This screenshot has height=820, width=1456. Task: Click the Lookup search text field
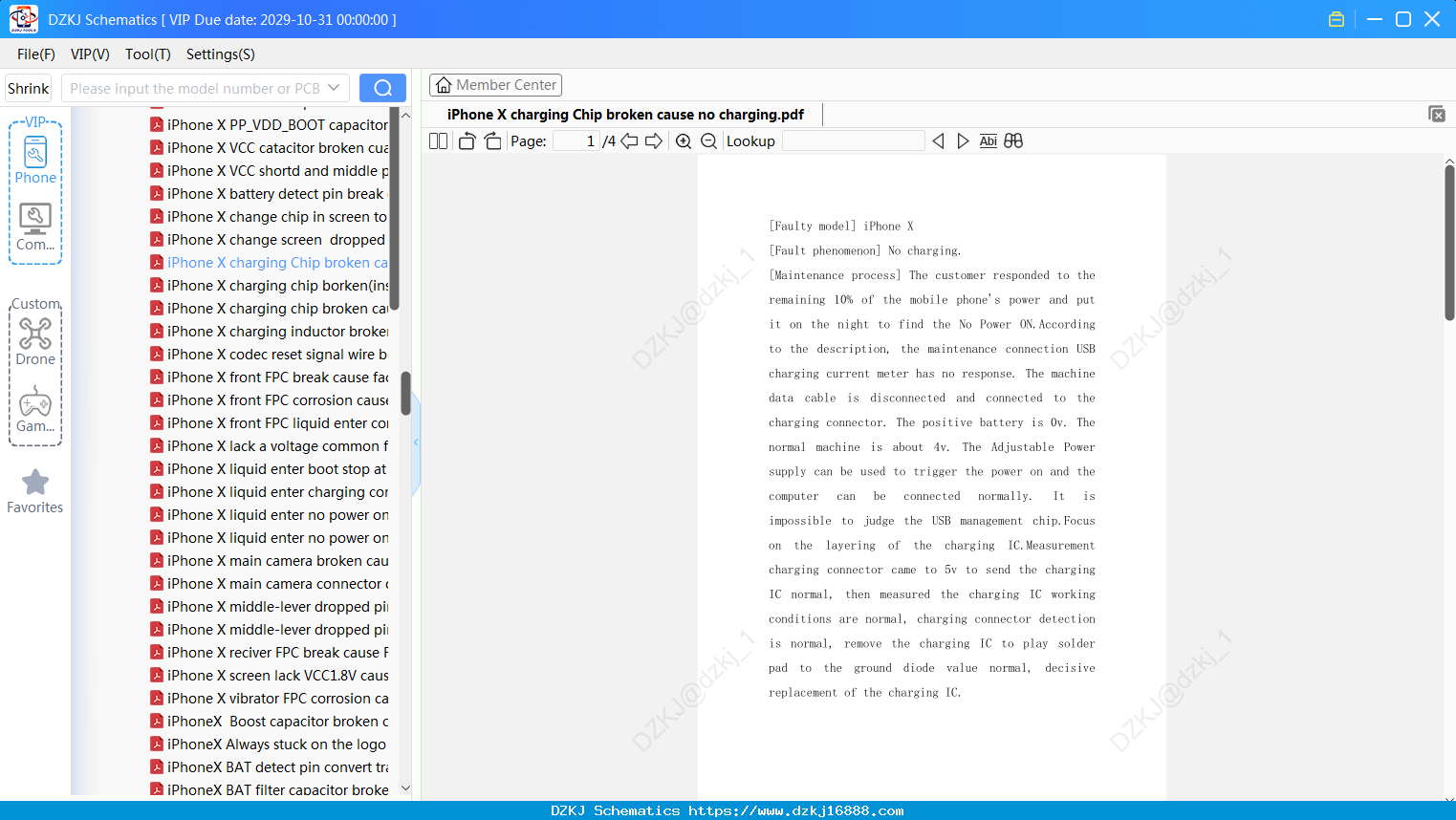pos(853,141)
